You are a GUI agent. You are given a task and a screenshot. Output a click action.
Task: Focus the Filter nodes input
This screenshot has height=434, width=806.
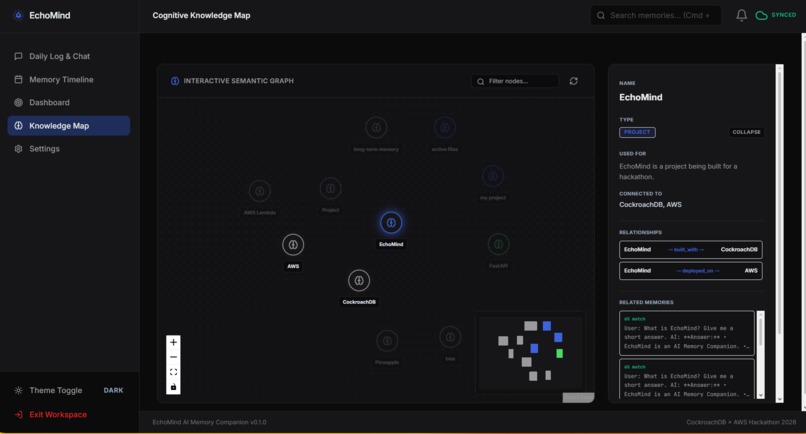click(x=515, y=81)
